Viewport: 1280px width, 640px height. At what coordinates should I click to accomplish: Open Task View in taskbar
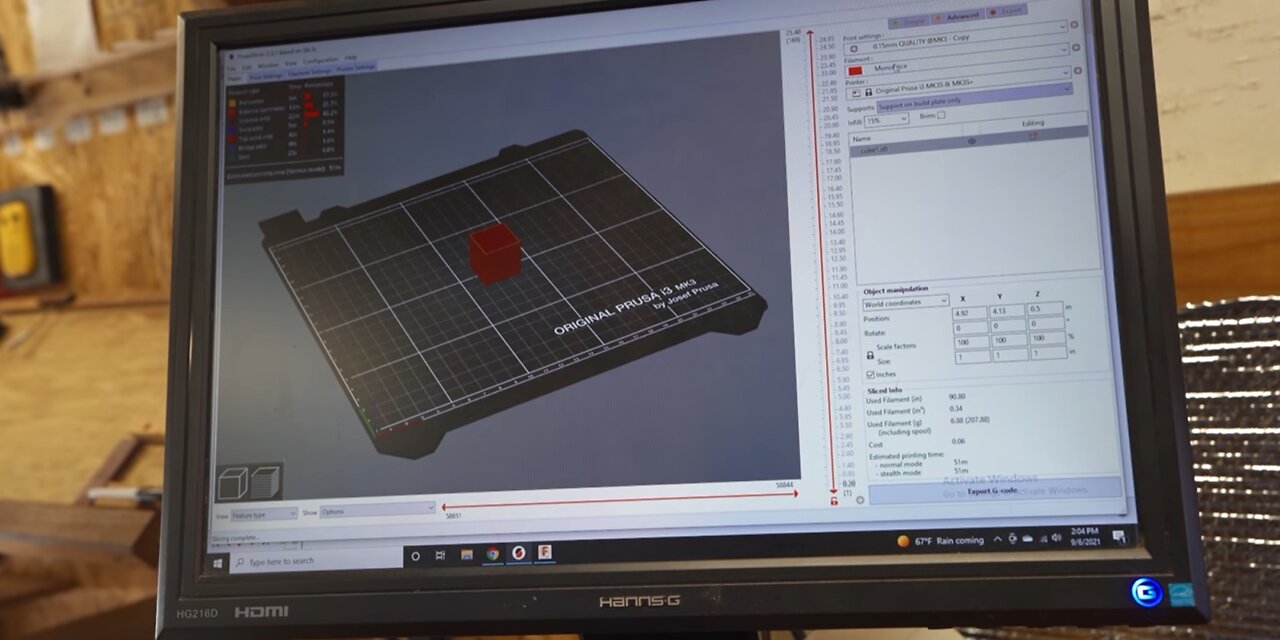(441, 555)
